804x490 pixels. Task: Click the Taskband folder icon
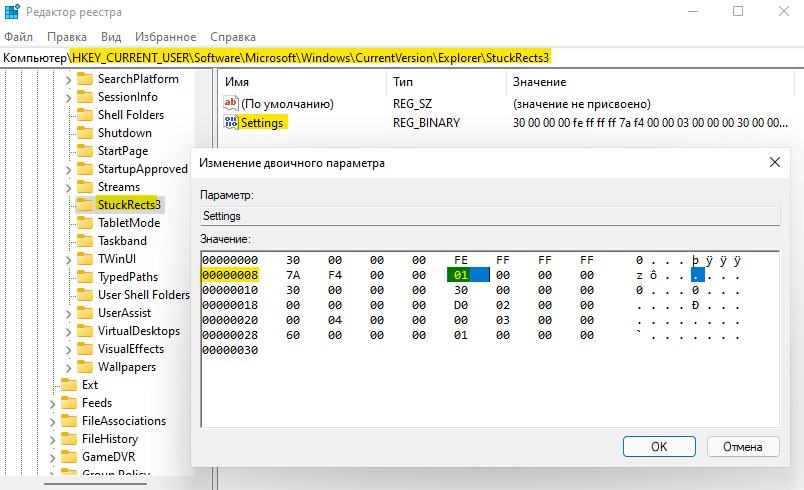click(85, 241)
